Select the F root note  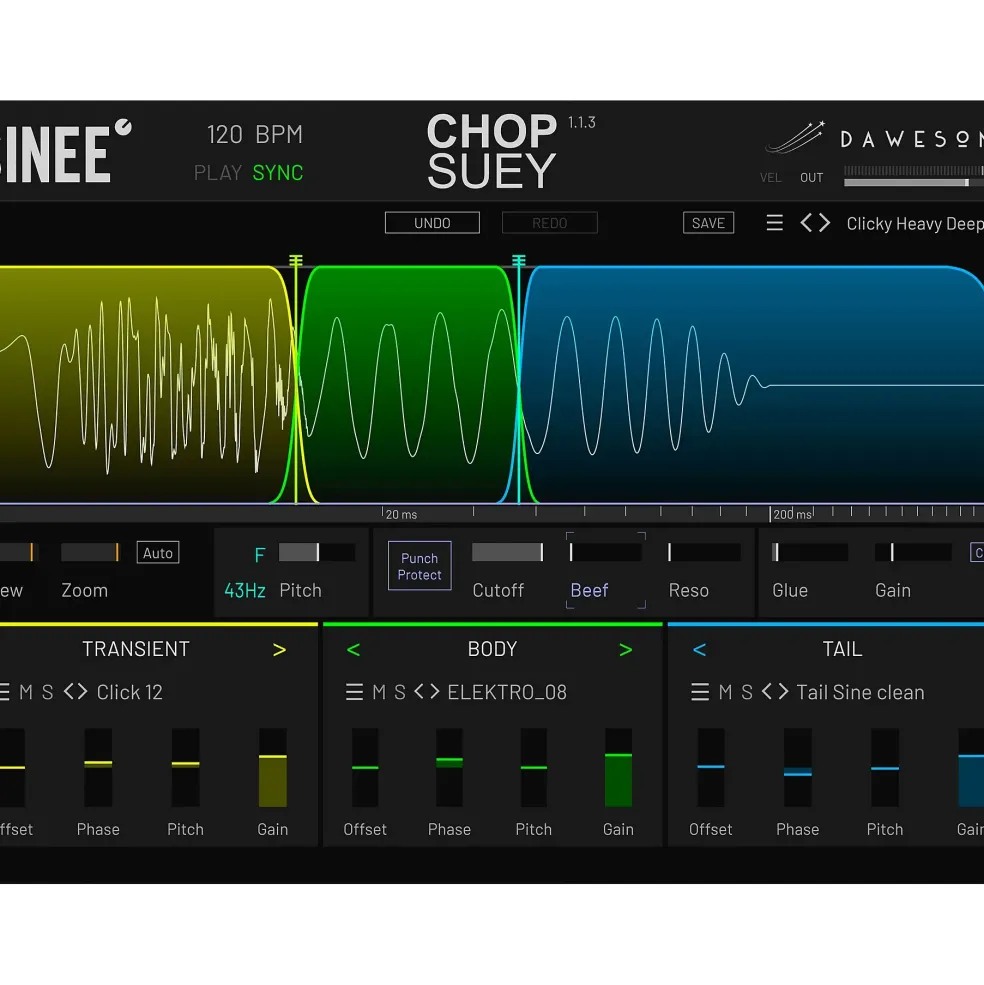pyautogui.click(x=260, y=555)
